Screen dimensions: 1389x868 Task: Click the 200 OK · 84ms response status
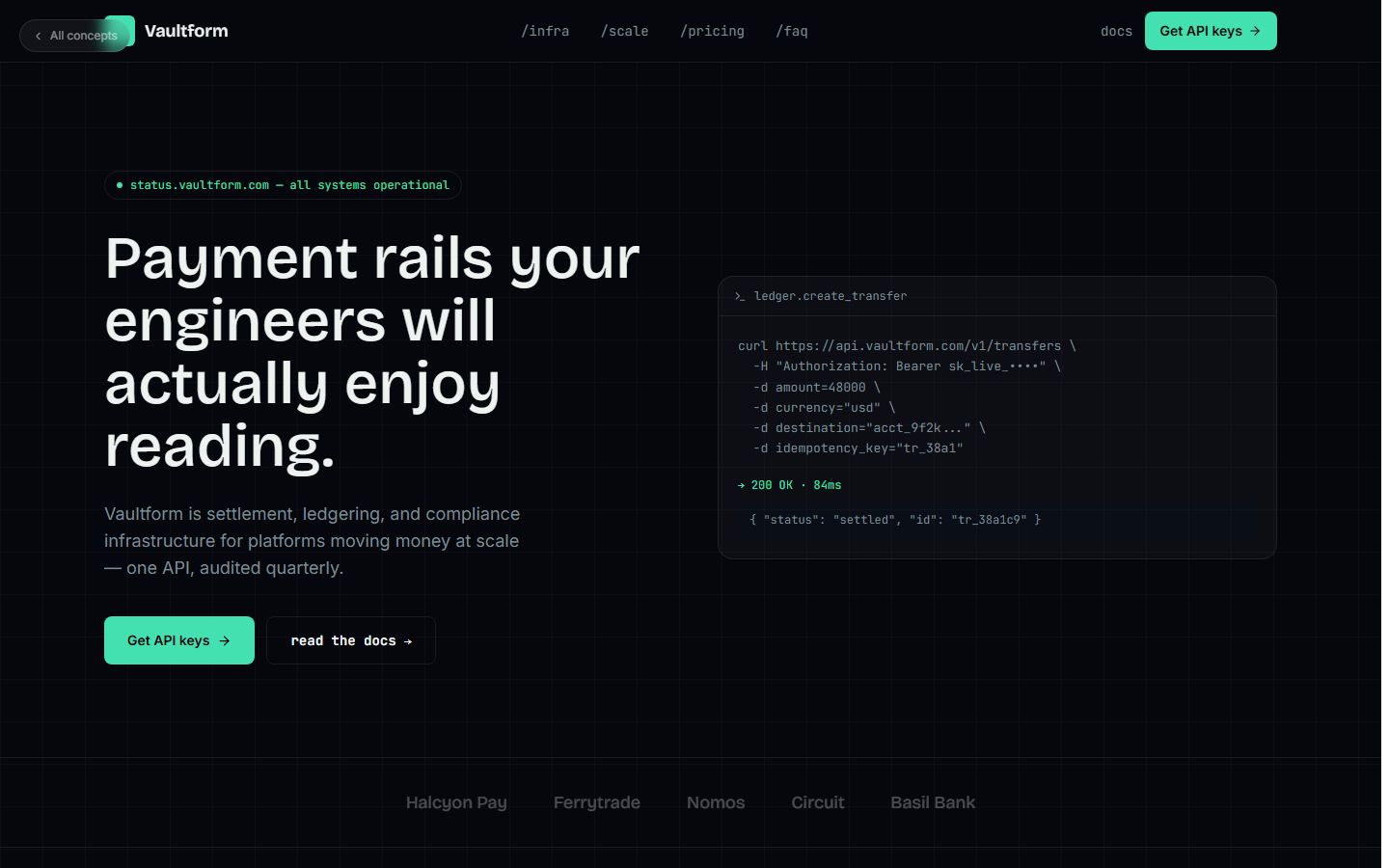[x=789, y=485]
